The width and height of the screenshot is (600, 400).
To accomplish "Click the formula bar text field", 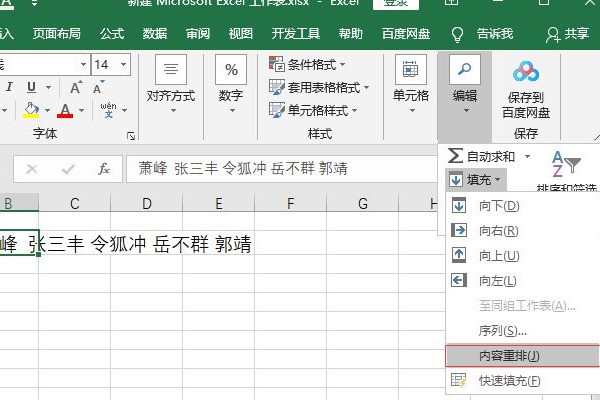I will tap(280, 169).
